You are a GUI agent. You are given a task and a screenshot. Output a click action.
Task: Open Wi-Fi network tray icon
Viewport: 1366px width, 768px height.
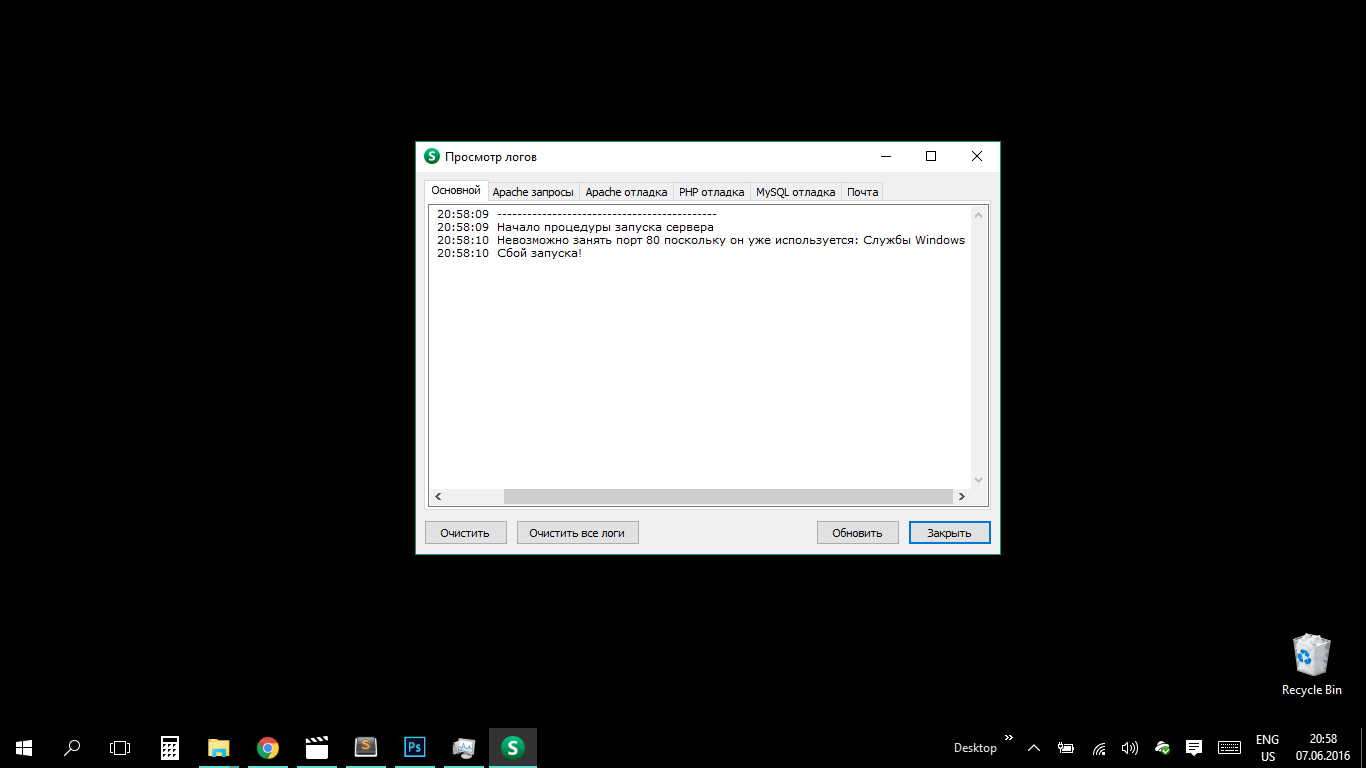click(x=1099, y=747)
